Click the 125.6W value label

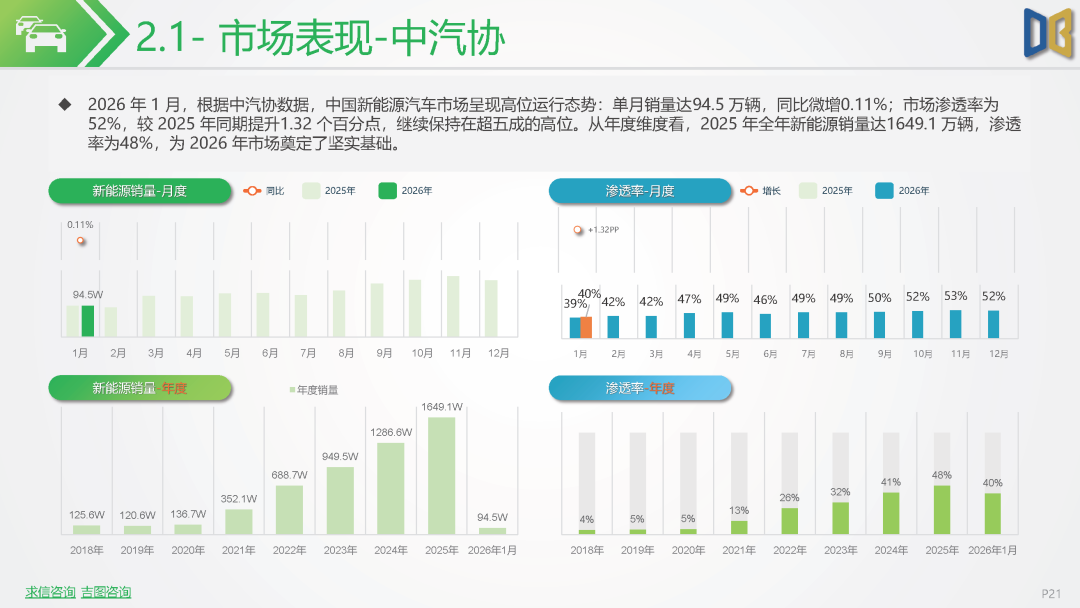click(87, 515)
